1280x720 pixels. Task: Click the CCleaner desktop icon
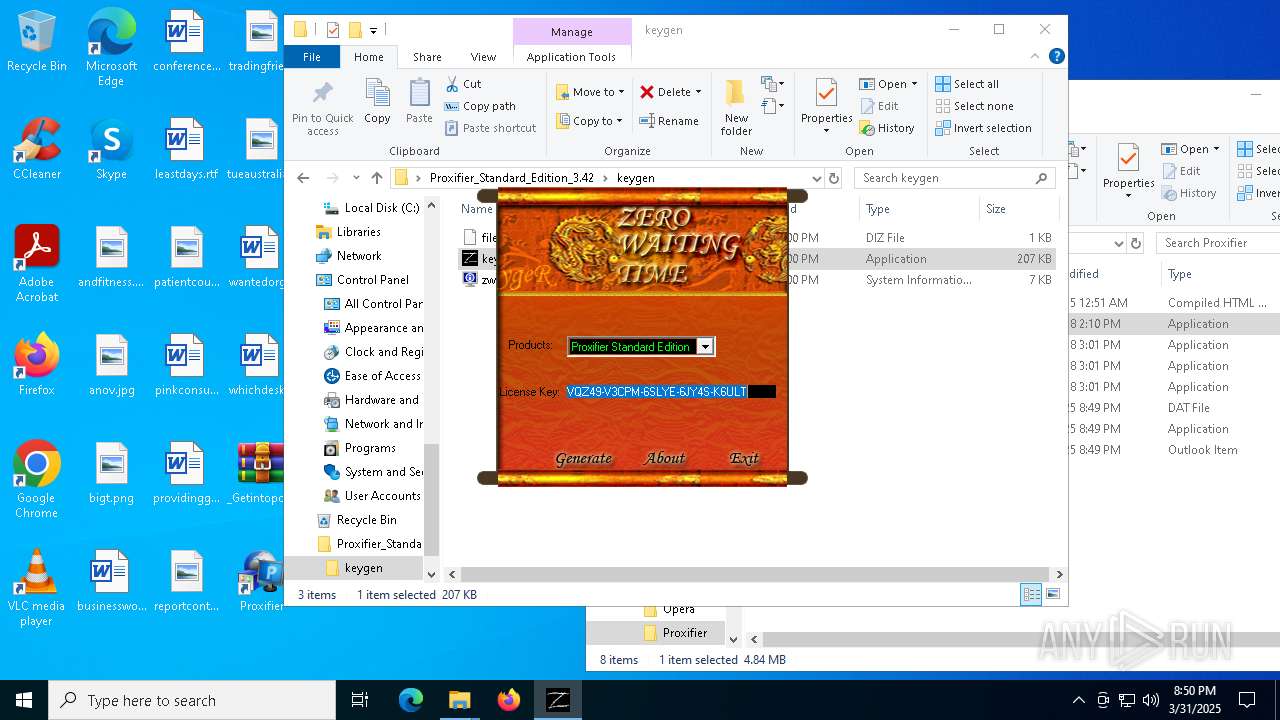coord(37,150)
